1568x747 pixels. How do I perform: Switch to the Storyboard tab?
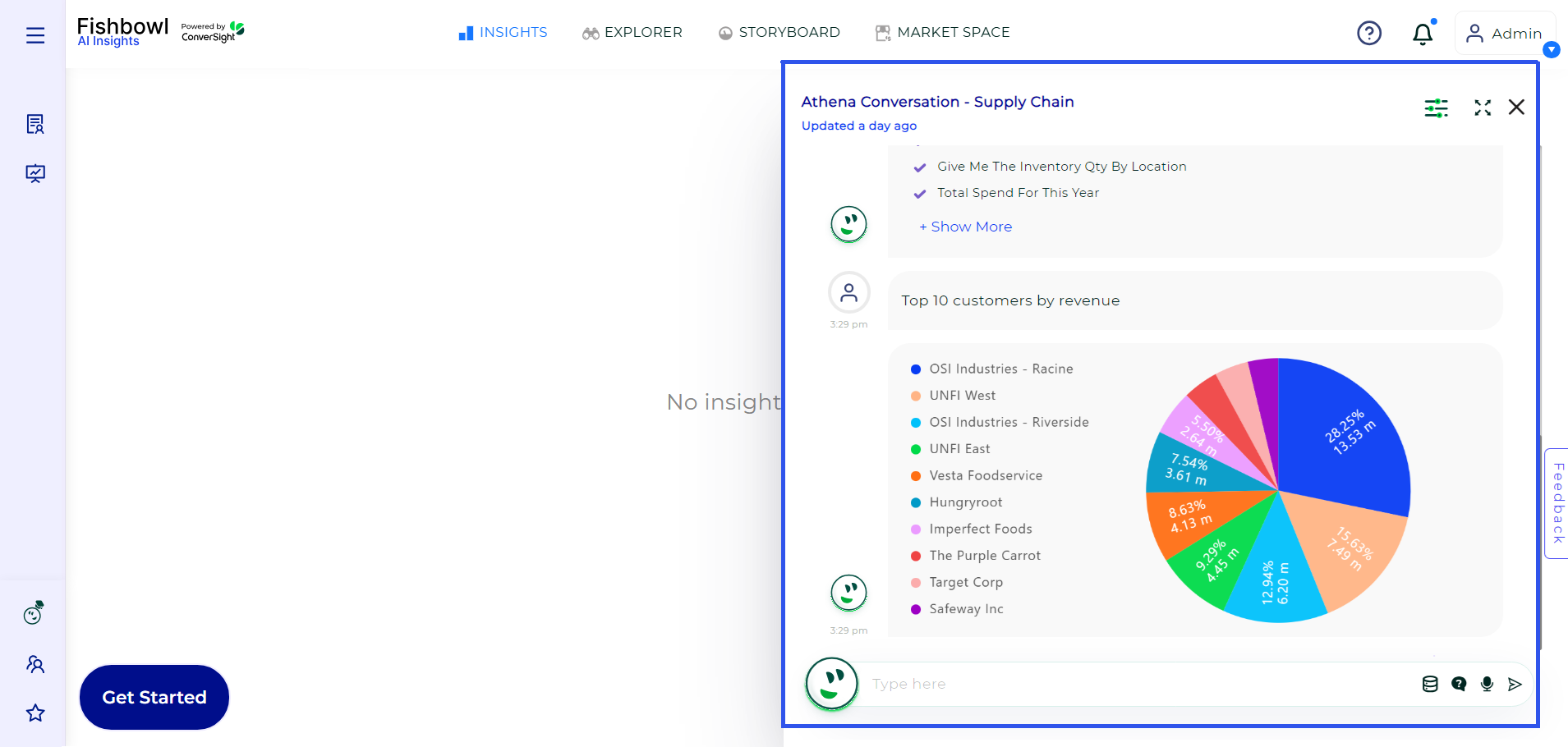point(779,32)
